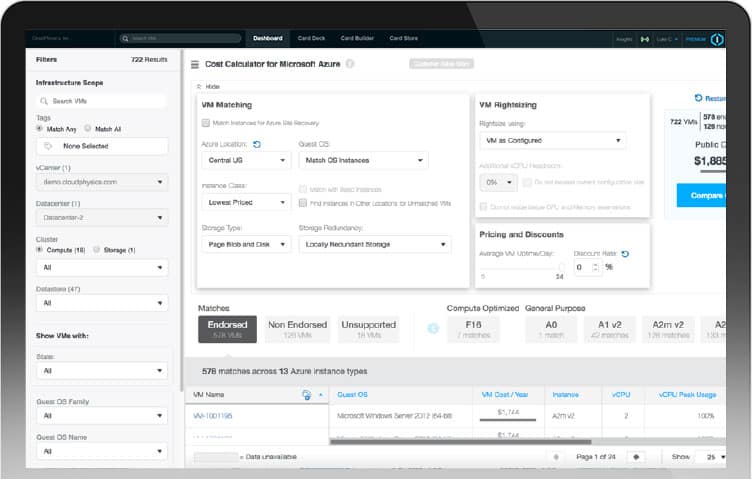Open the Datacenter-2 dropdown

tap(102, 218)
